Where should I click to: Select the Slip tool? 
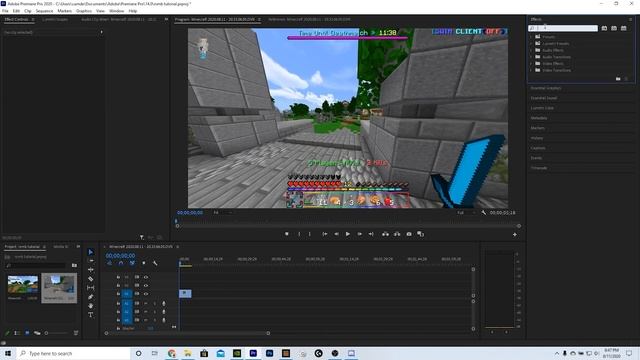click(x=91, y=288)
